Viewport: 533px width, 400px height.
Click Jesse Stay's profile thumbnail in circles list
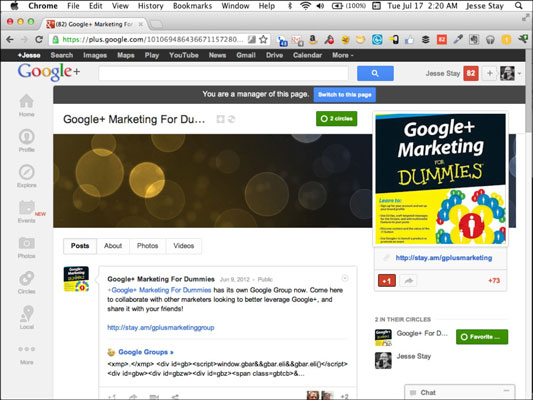[383, 360]
